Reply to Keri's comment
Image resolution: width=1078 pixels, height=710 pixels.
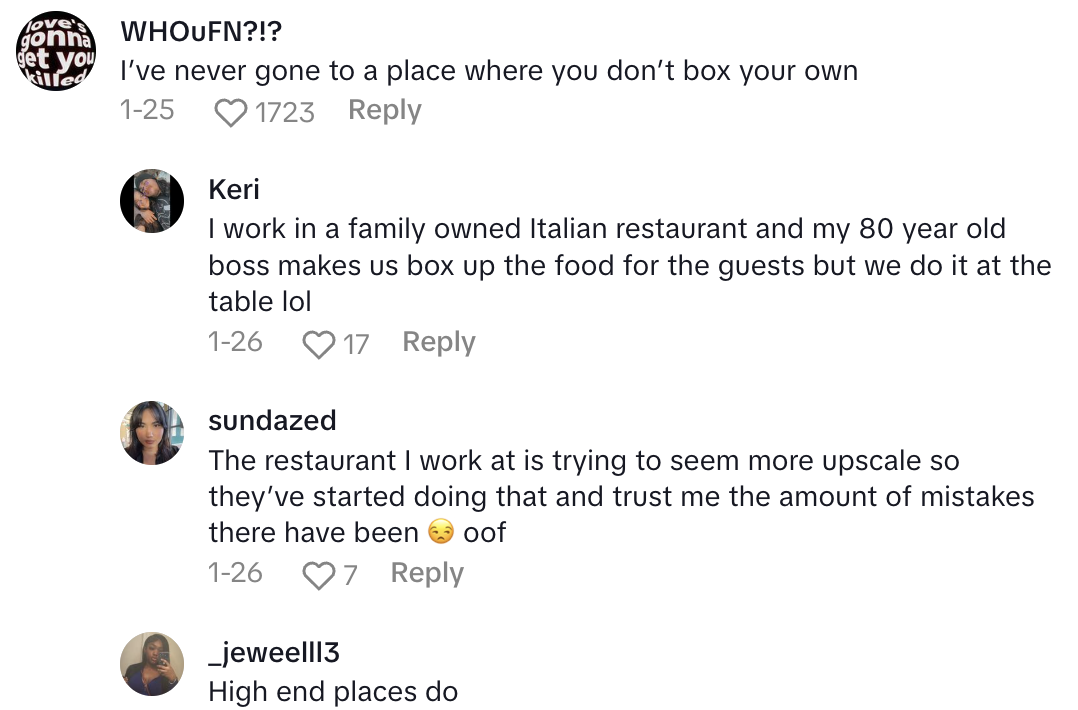click(x=438, y=342)
